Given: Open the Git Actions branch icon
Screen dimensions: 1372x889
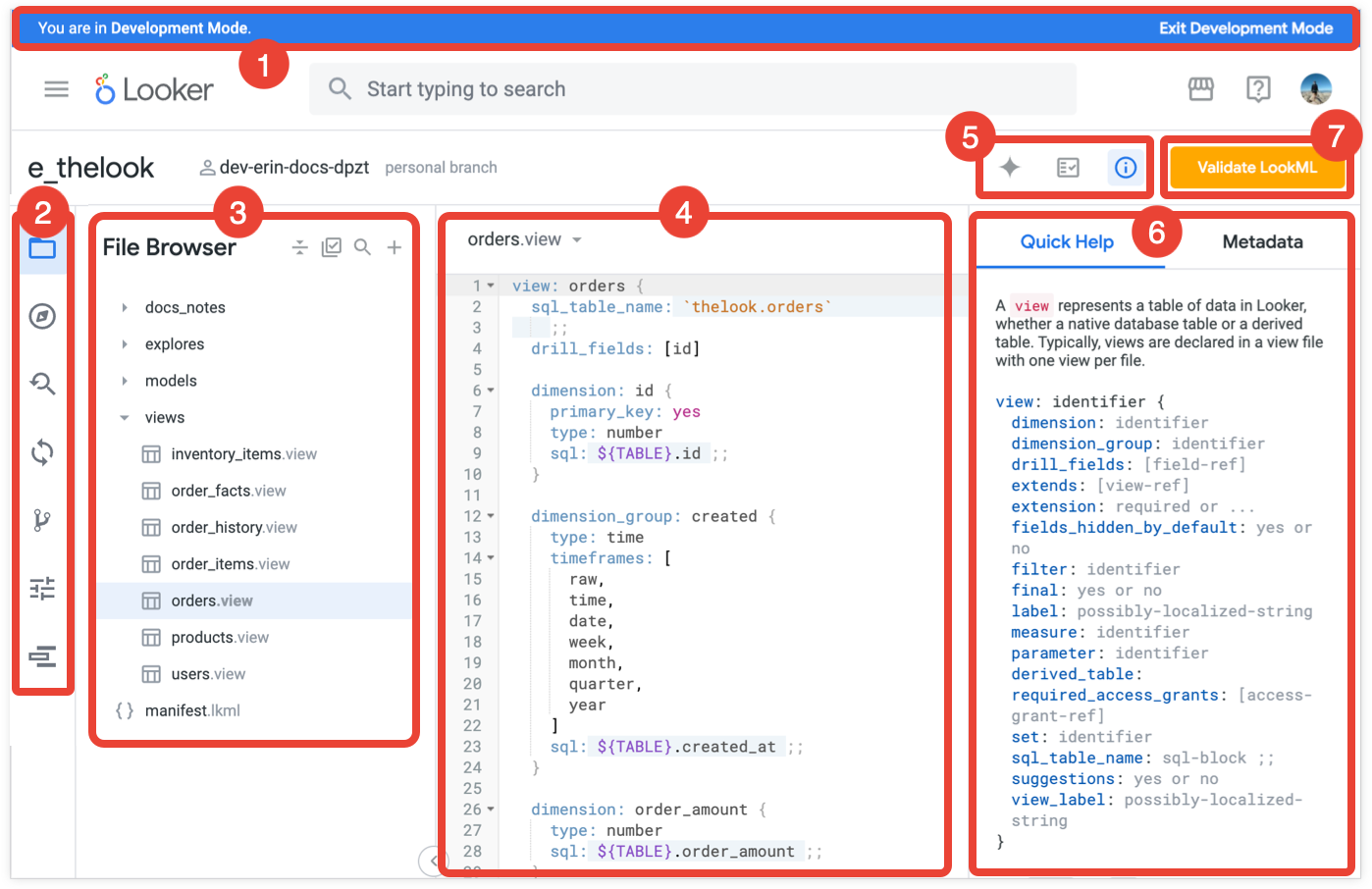Looking at the screenshot, I should pyautogui.click(x=42, y=520).
